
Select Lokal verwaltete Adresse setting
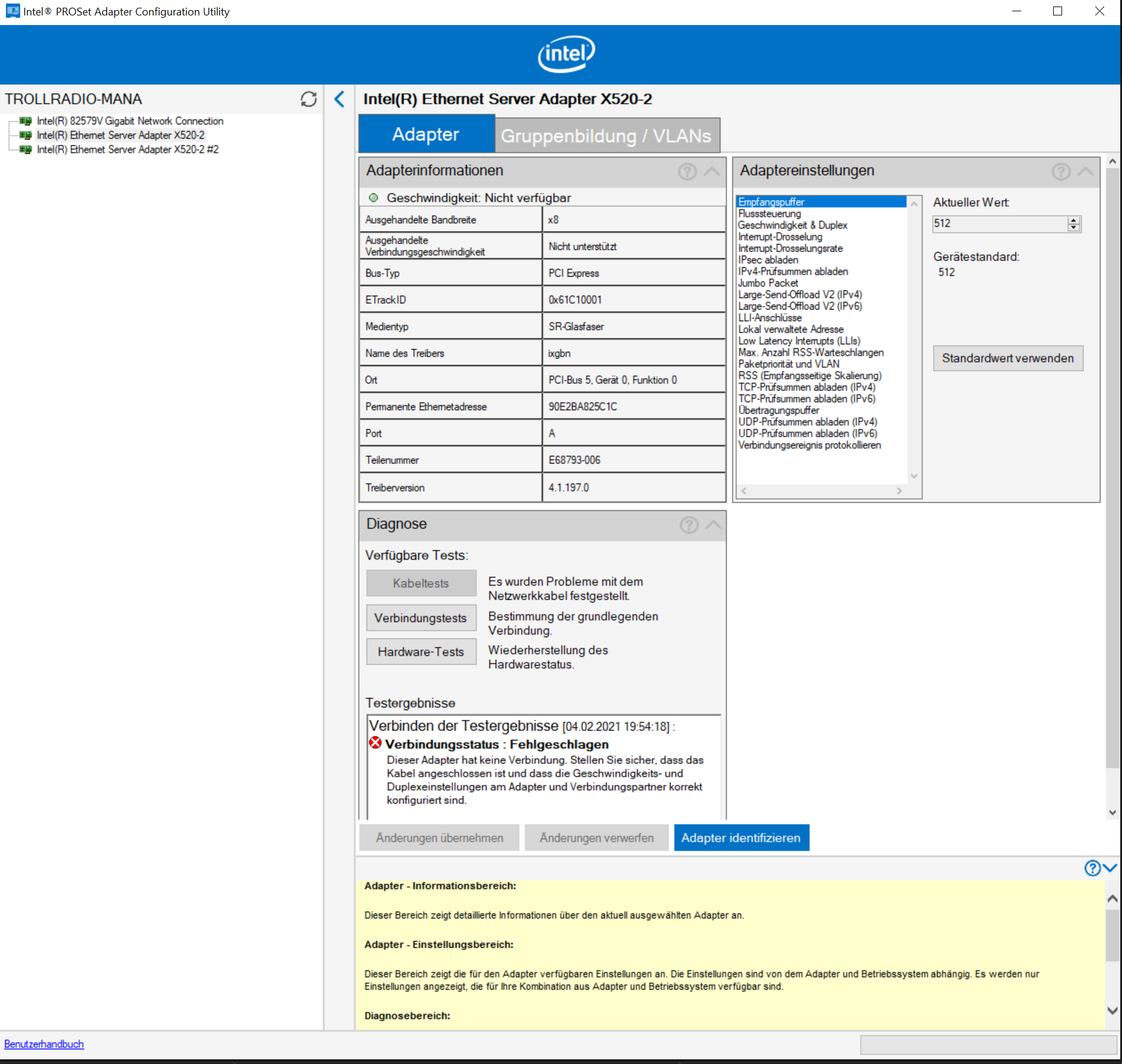pos(791,329)
